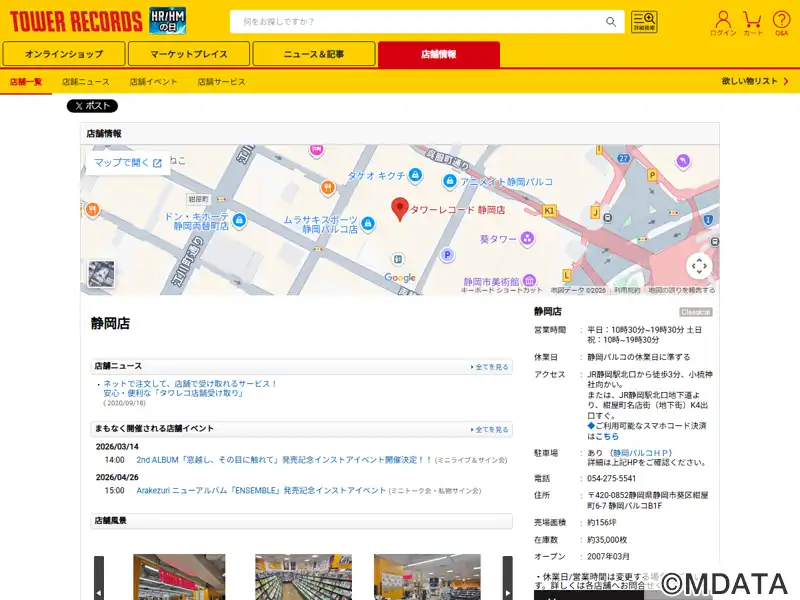This screenshot has height=600, width=800.
Task: Click the Tower Records logo
Action: [x=76, y=21]
